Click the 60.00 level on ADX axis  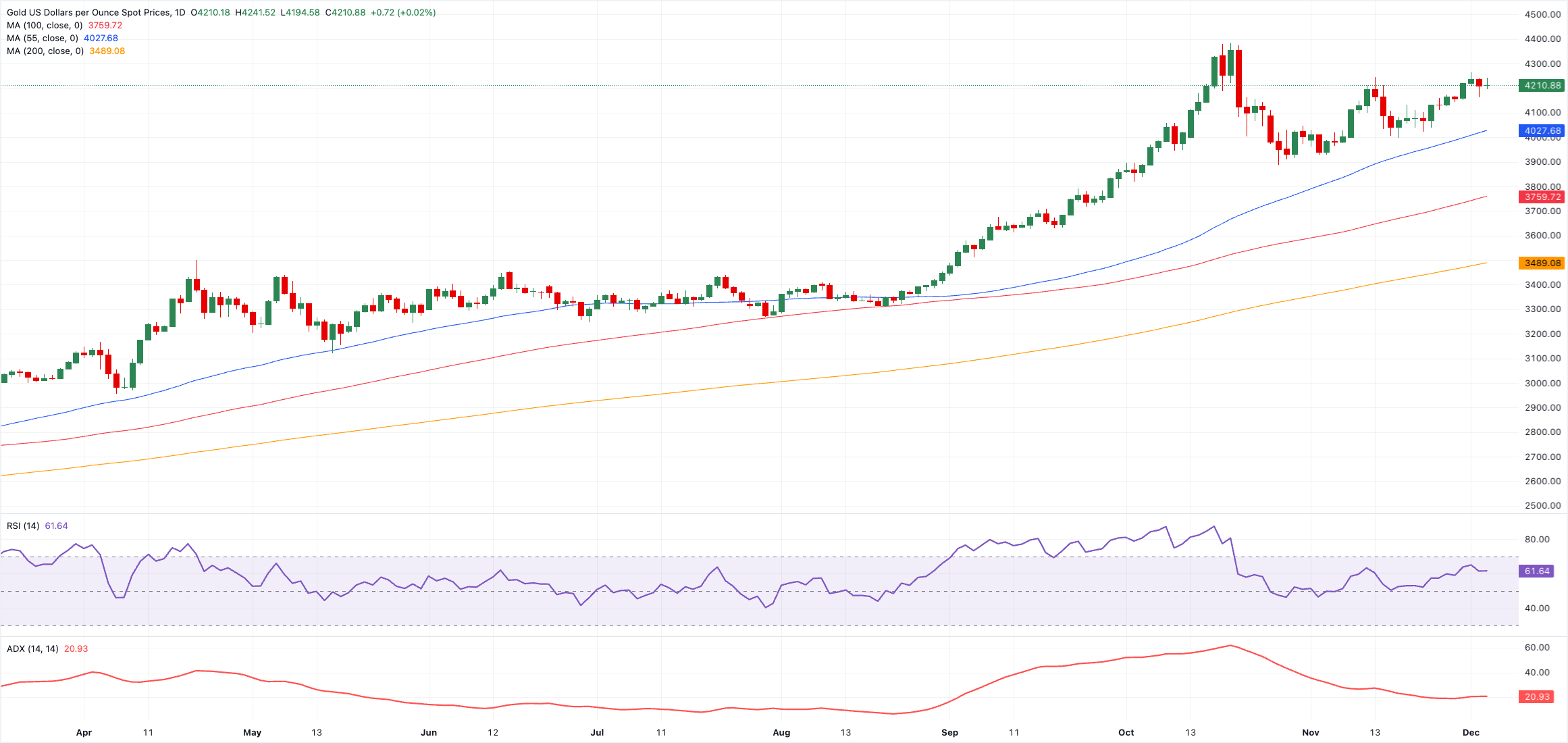point(1537,647)
